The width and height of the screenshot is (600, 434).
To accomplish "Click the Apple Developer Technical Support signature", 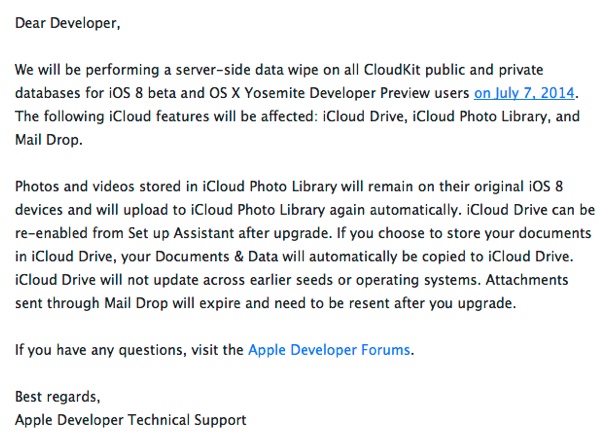I will click(x=130, y=419).
